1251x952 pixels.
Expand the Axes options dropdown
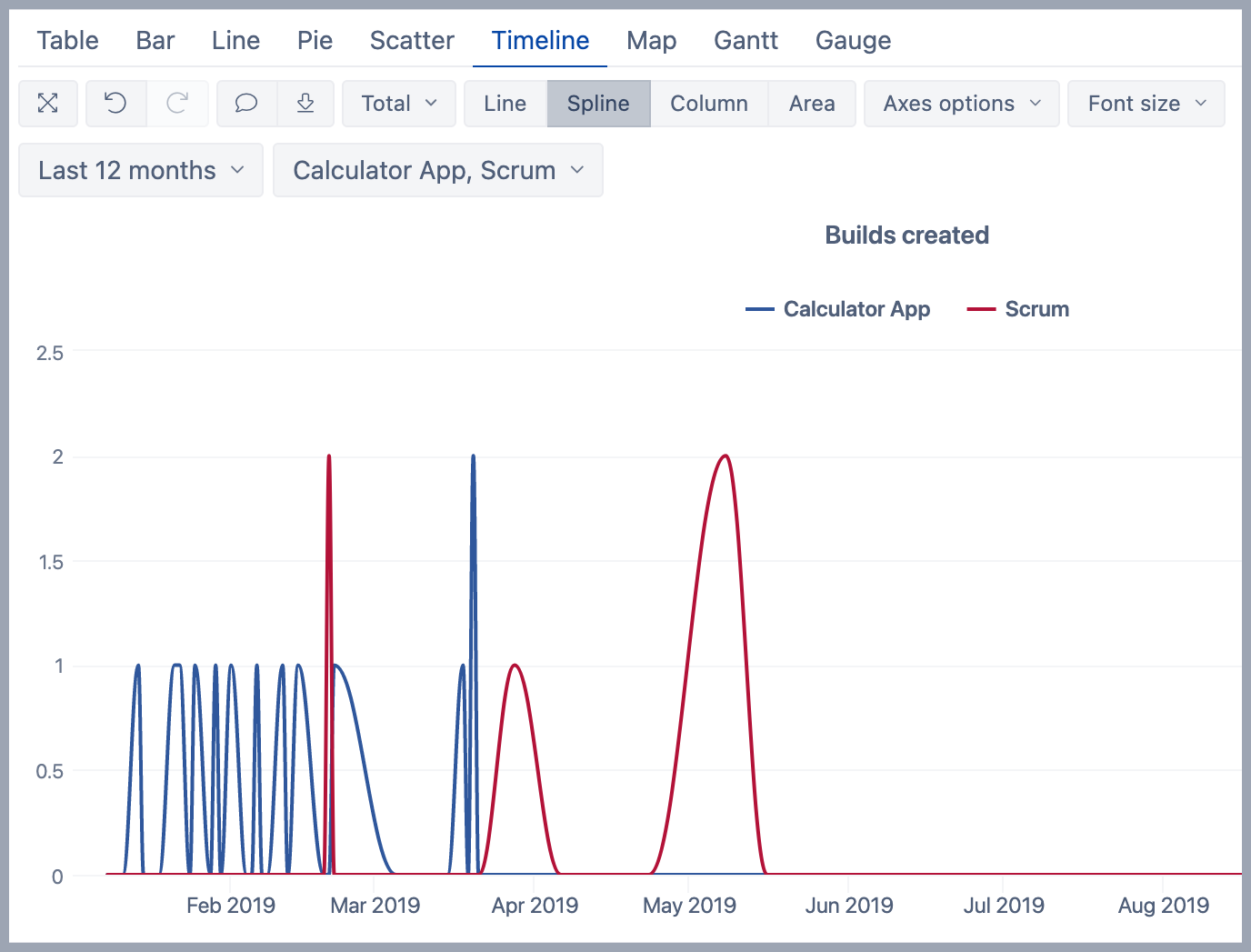(961, 104)
